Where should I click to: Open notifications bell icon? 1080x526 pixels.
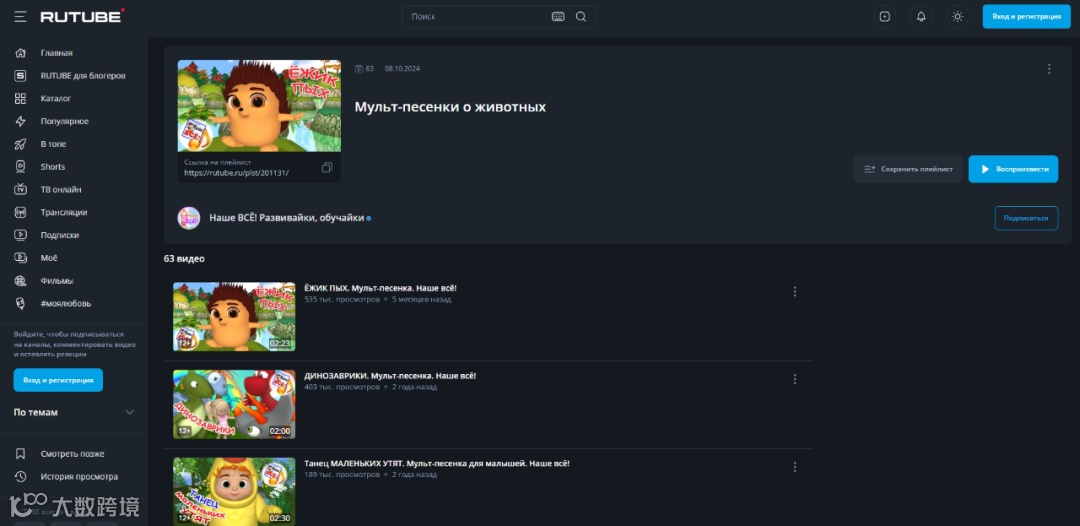click(x=921, y=17)
